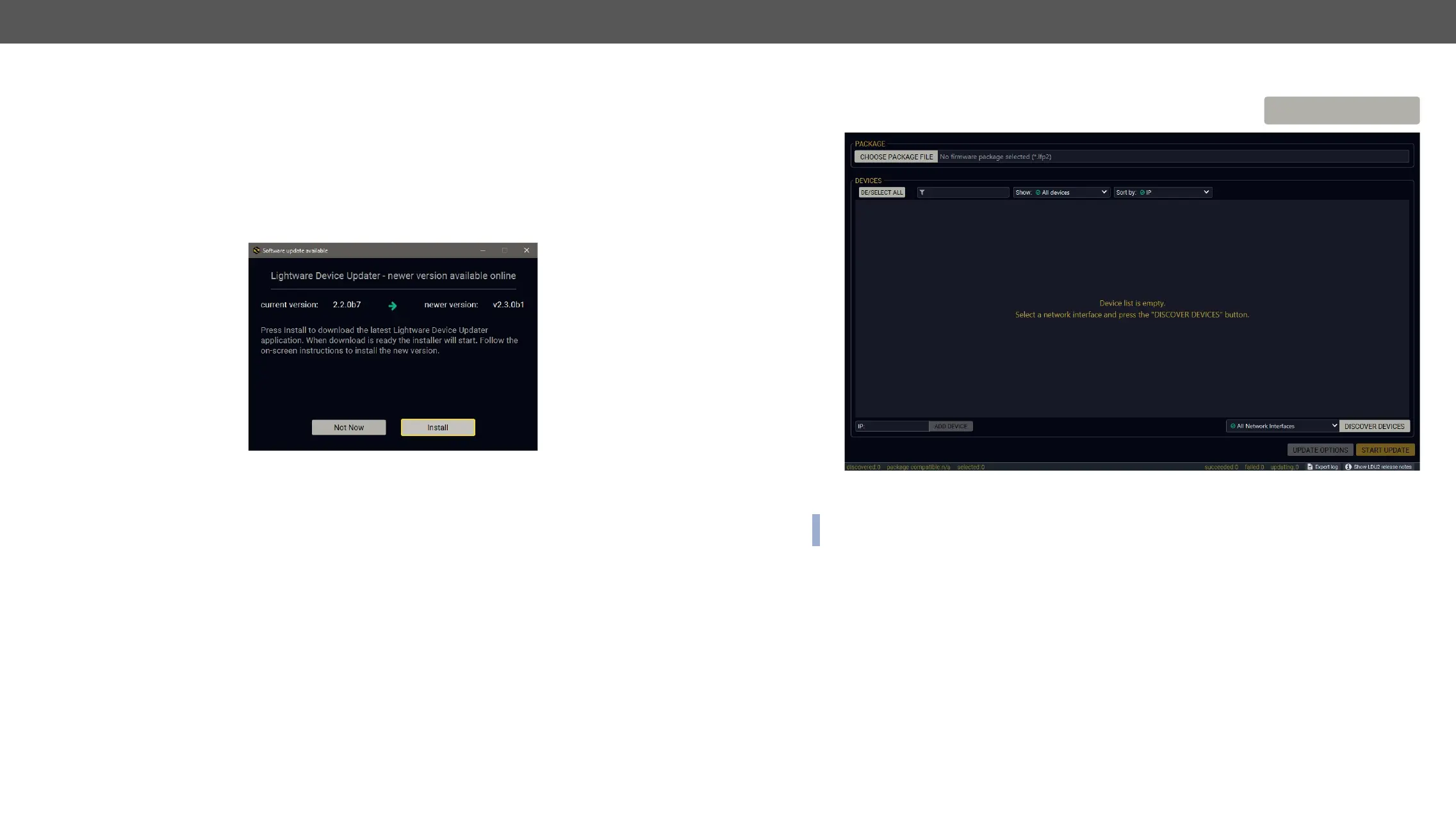Close the Software update available dialog
Screen dimensions: 1456x817
tap(527, 250)
